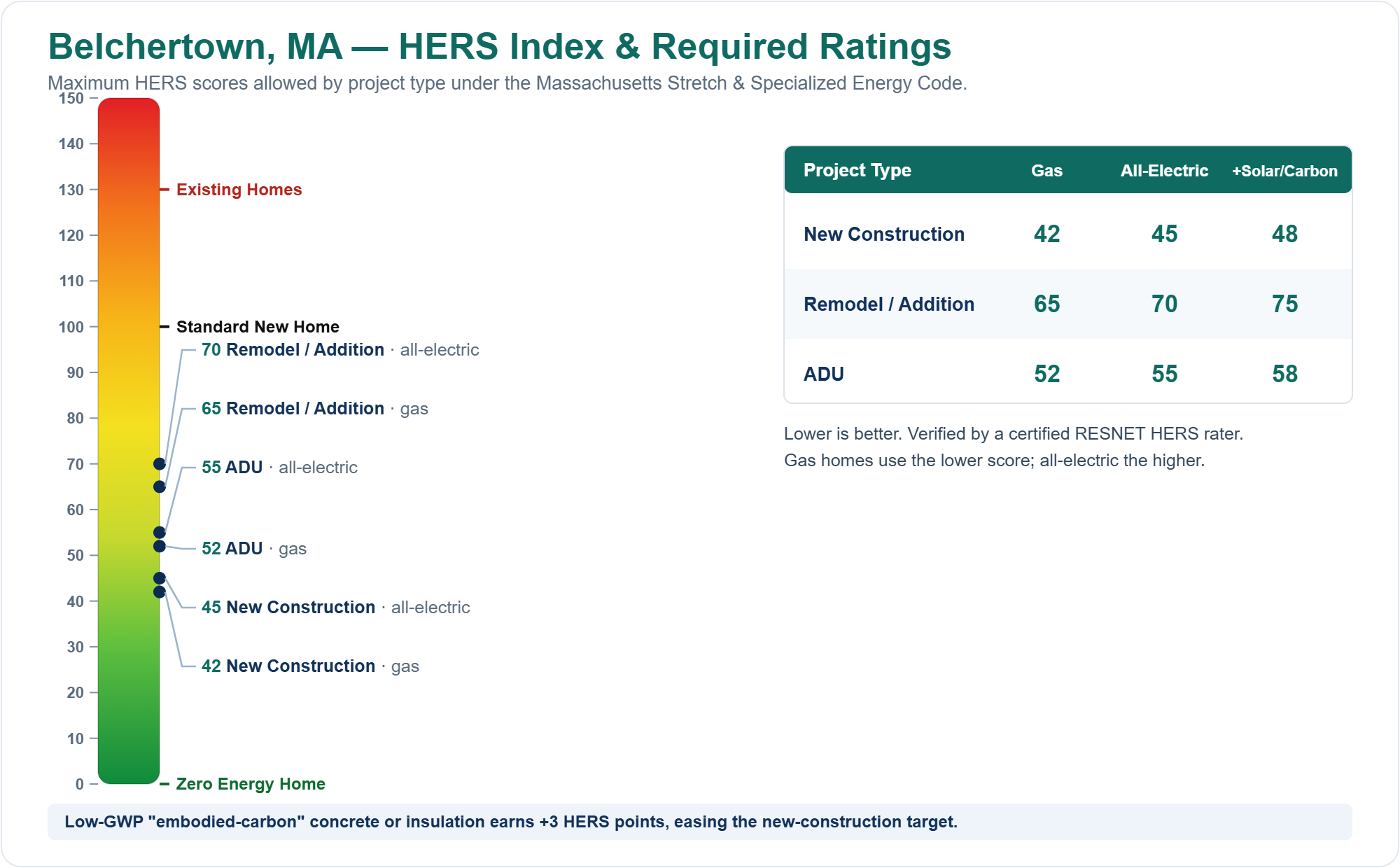This screenshot has height=868, width=1400.
Task: Click the marker dot at score 52
Action: pyautogui.click(x=160, y=547)
